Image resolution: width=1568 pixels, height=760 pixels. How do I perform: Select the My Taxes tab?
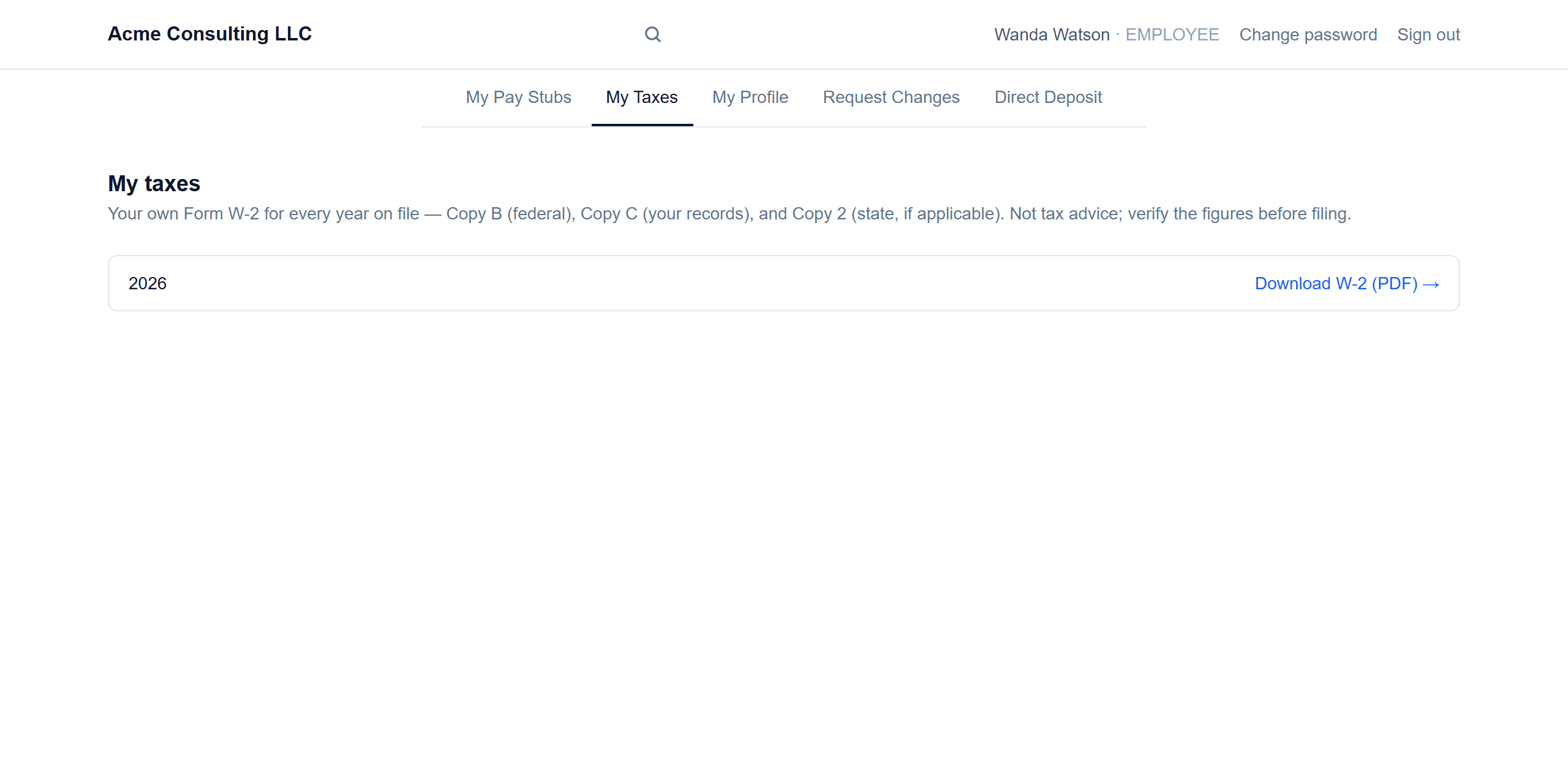(642, 97)
